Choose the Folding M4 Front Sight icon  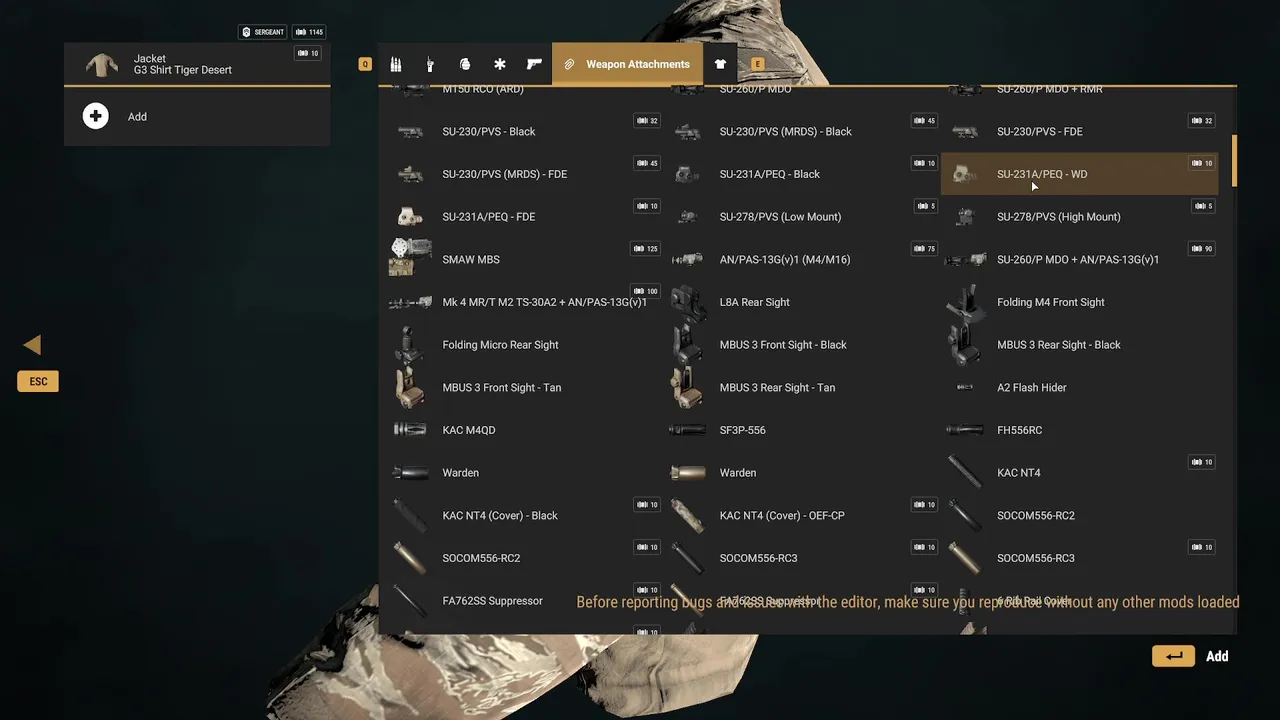pyautogui.click(x=964, y=302)
